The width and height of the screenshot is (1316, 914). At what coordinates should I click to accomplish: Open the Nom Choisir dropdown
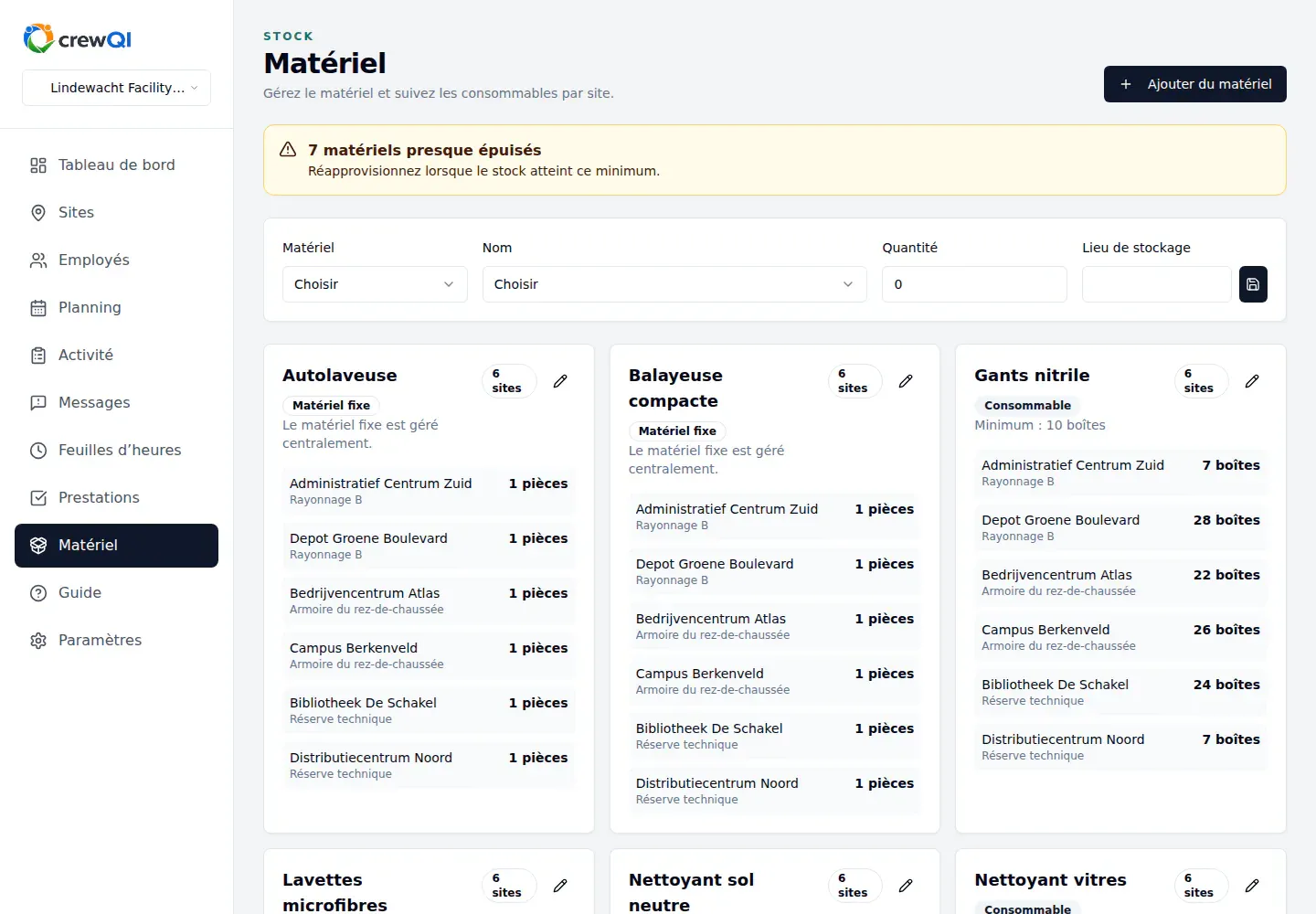[674, 284]
